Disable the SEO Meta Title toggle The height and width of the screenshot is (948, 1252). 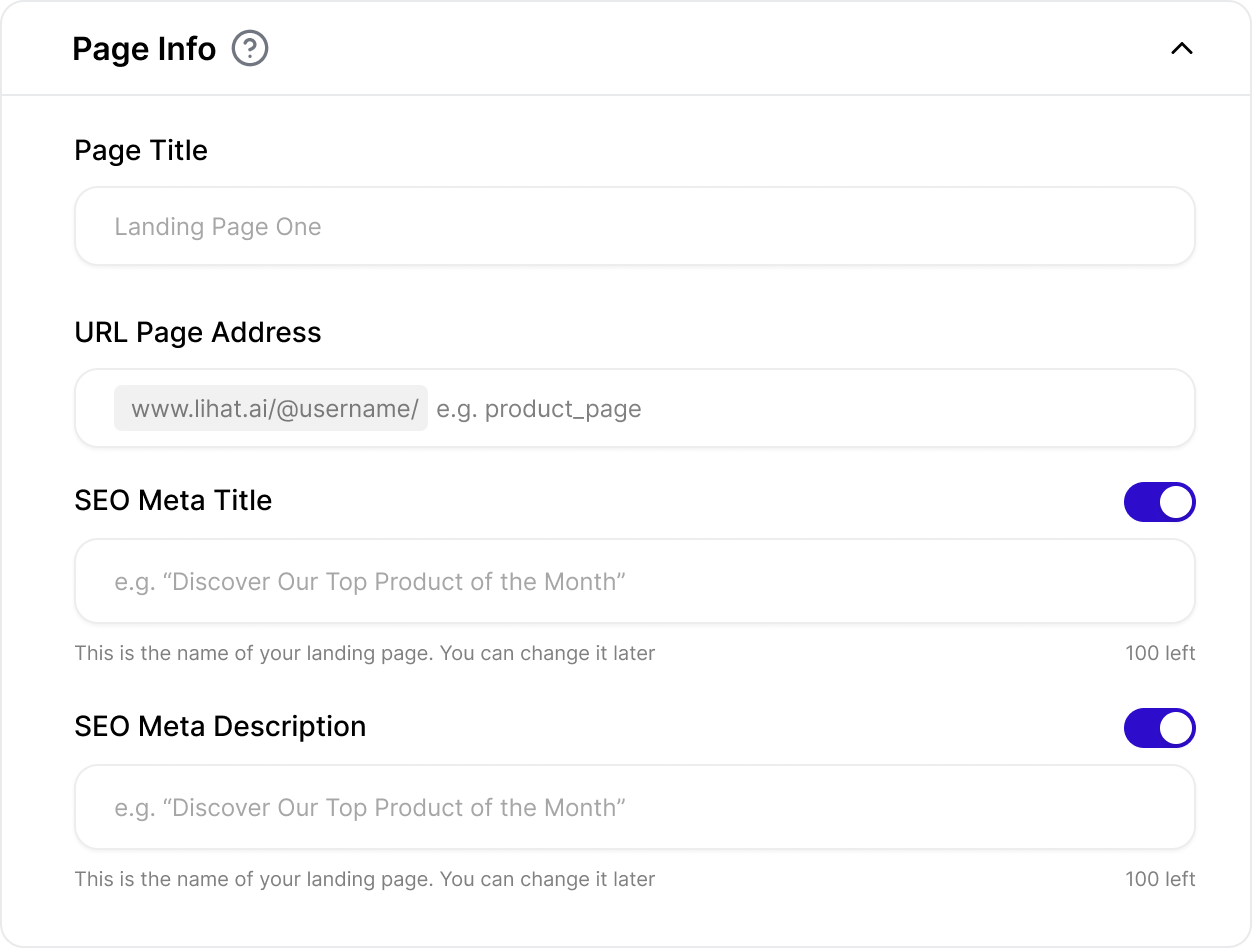pos(1159,502)
